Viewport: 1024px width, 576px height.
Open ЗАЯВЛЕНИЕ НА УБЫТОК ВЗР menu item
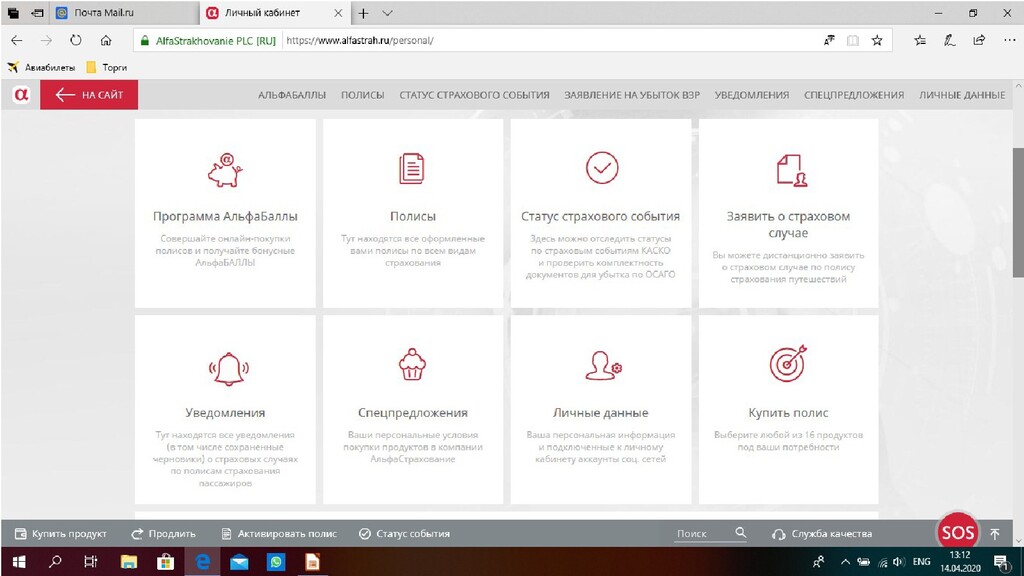pyautogui.click(x=632, y=95)
